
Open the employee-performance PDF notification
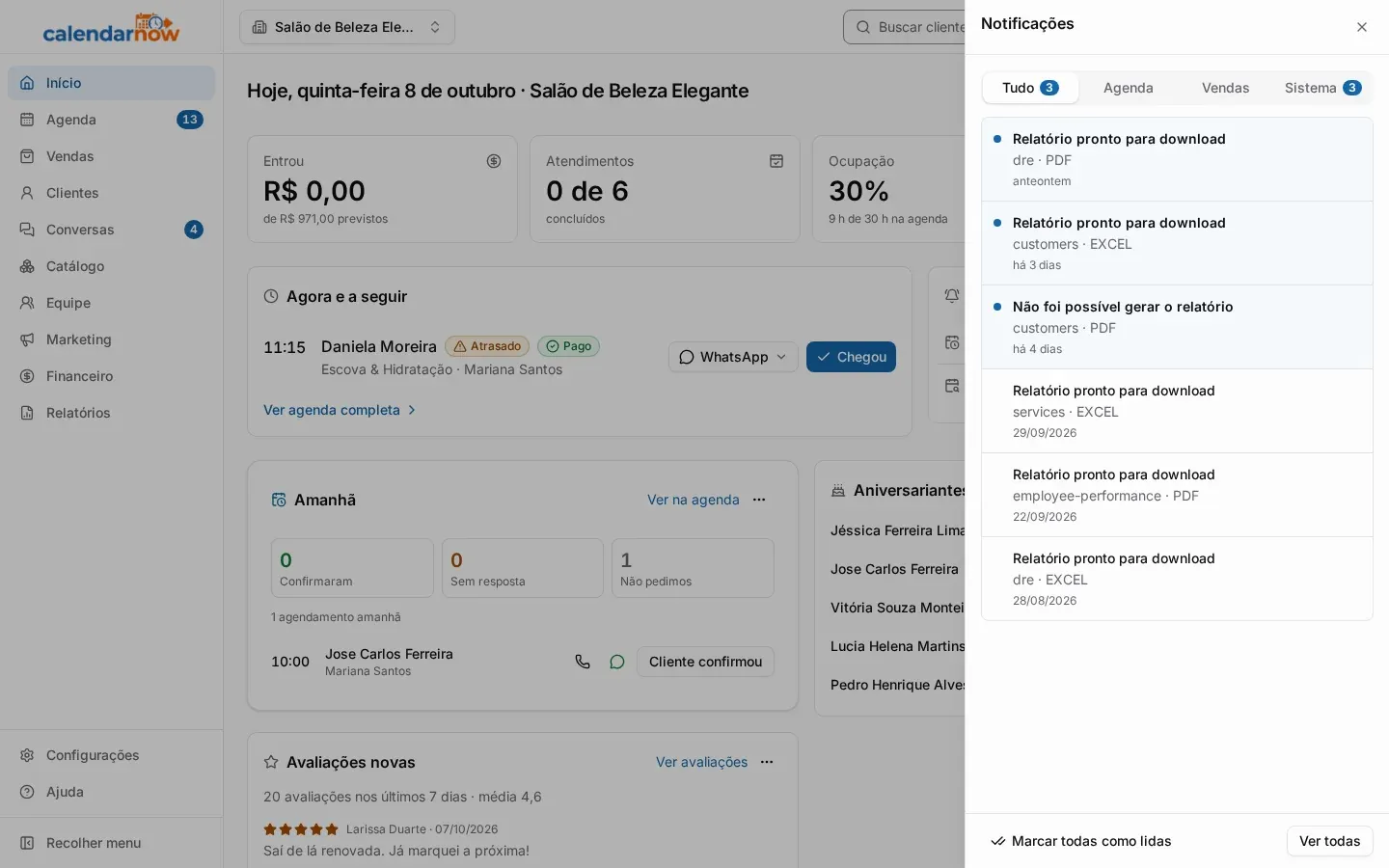pos(1177,496)
